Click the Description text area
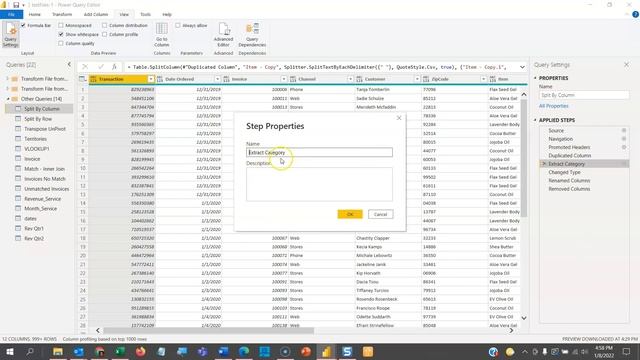 pyautogui.click(x=319, y=184)
